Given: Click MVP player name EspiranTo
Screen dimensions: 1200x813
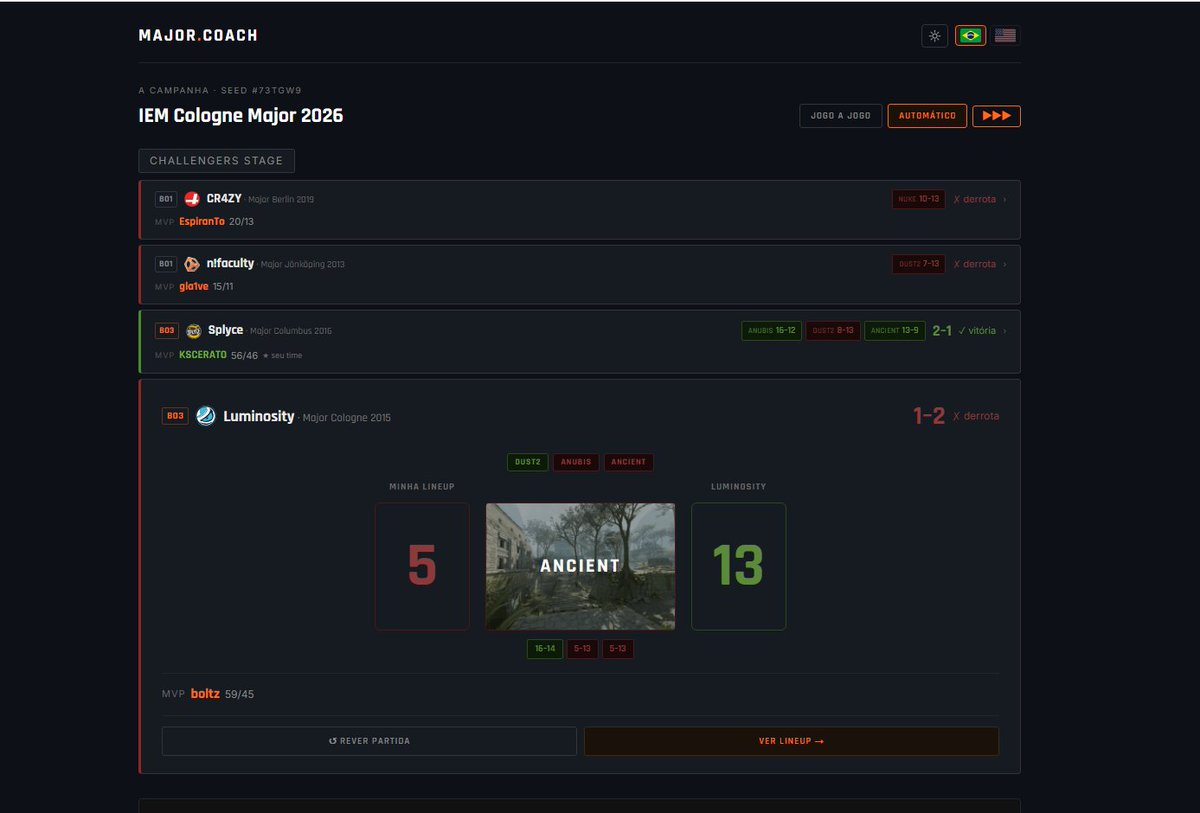Looking at the screenshot, I should (x=202, y=221).
